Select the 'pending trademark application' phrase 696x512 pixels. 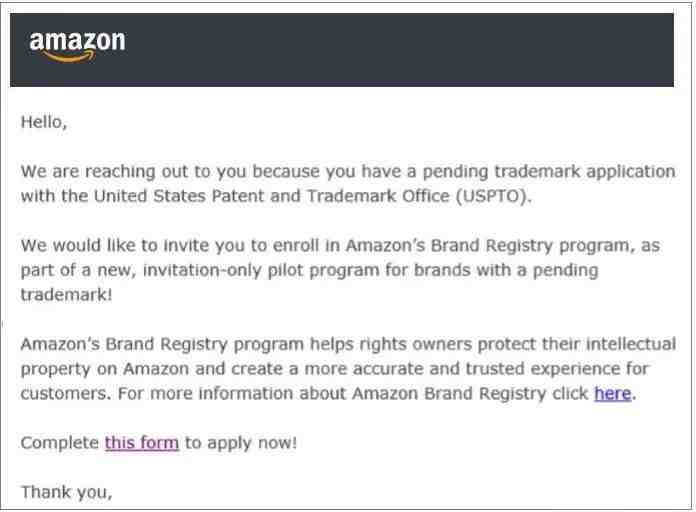pyautogui.click(x=549, y=172)
